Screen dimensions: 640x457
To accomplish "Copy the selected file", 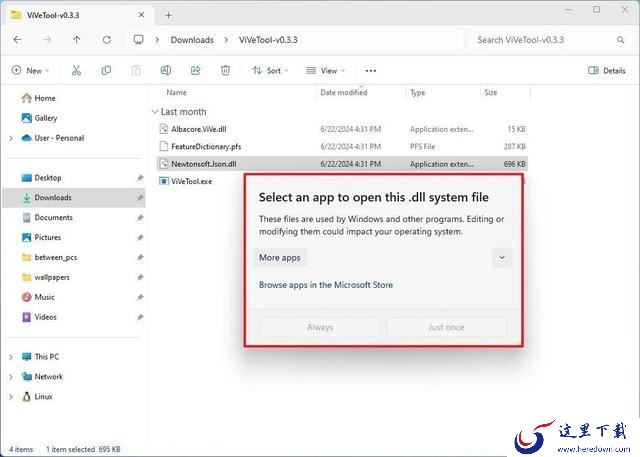I will [x=106, y=71].
